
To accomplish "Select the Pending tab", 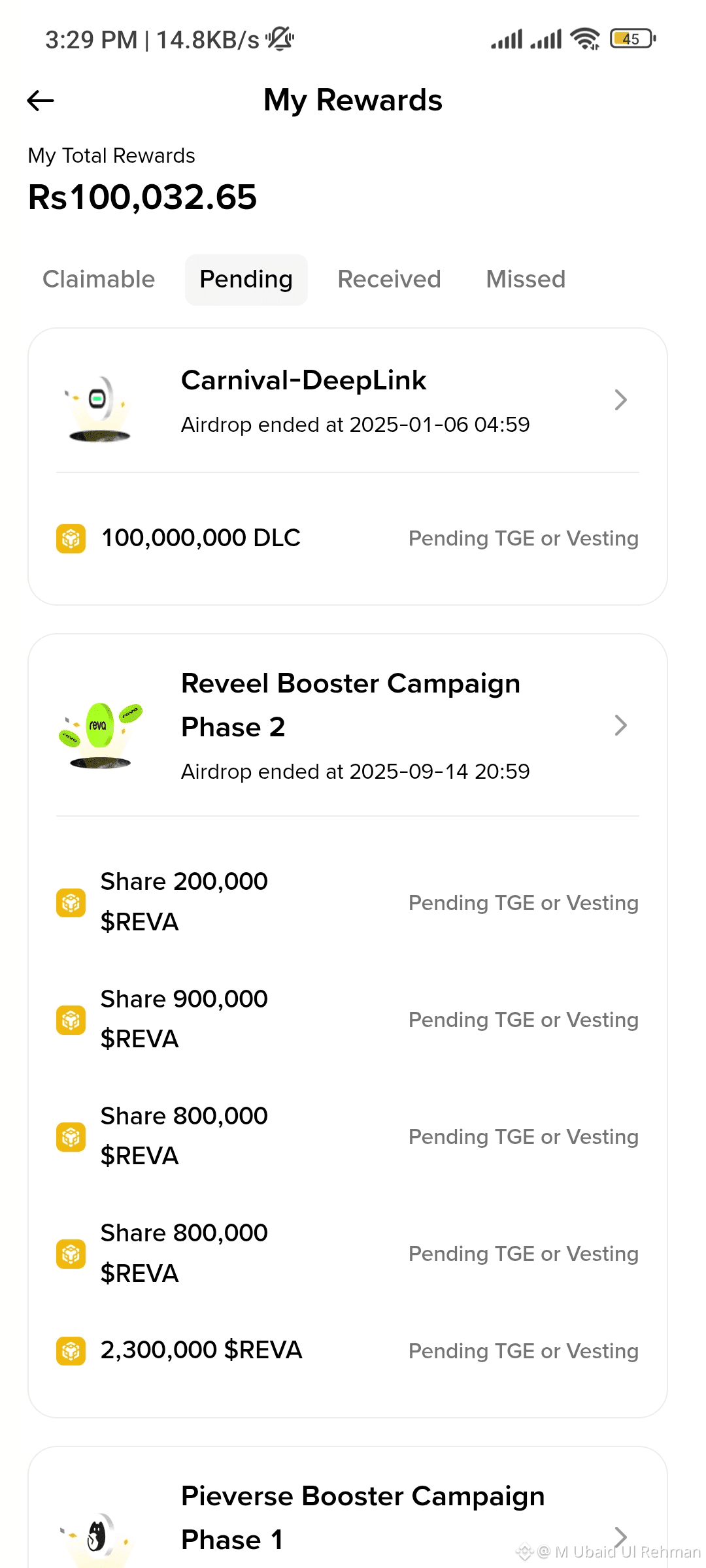I will [x=246, y=280].
